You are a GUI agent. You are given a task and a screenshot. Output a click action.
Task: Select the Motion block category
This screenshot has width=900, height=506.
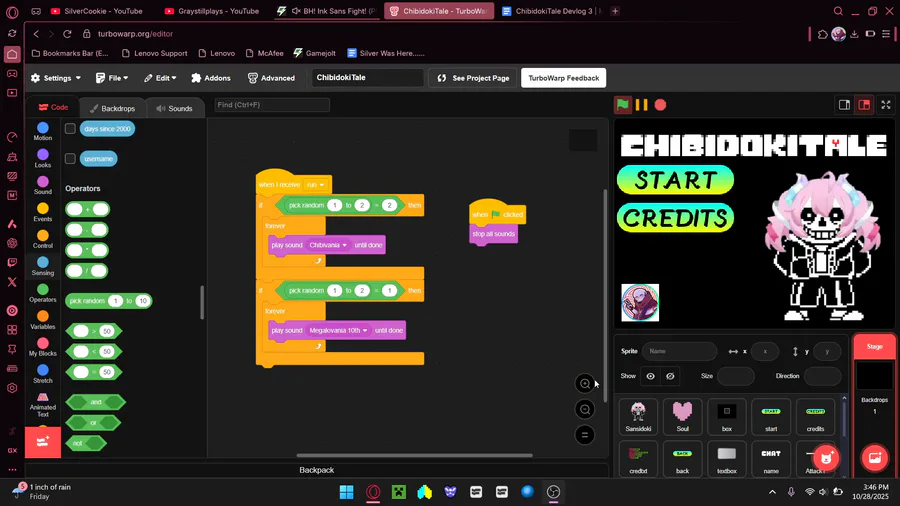pos(42,131)
